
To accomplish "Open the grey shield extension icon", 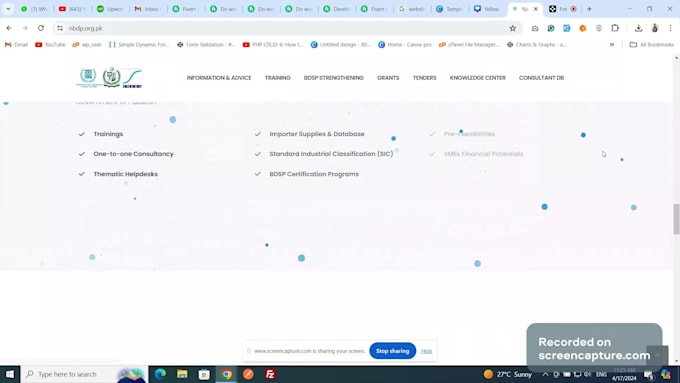I will [599, 28].
